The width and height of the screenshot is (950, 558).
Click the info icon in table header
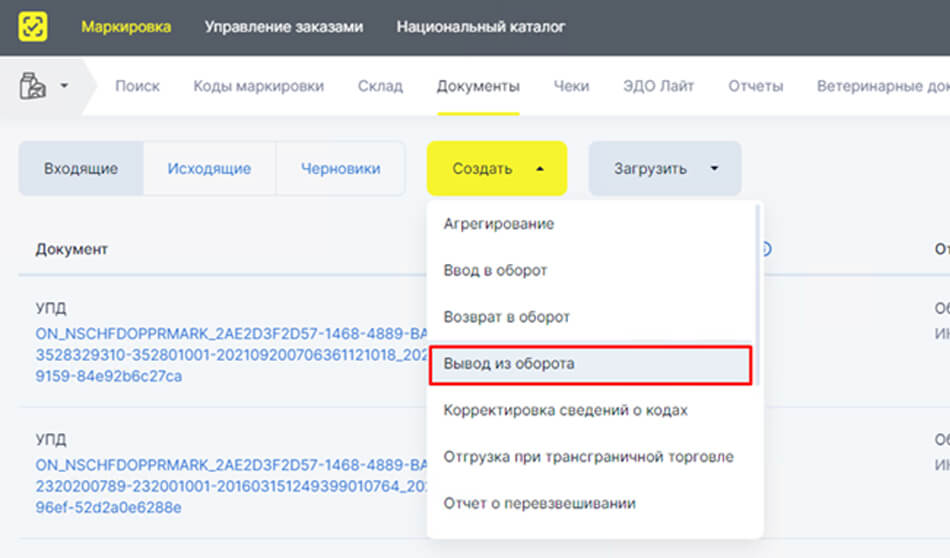click(766, 249)
